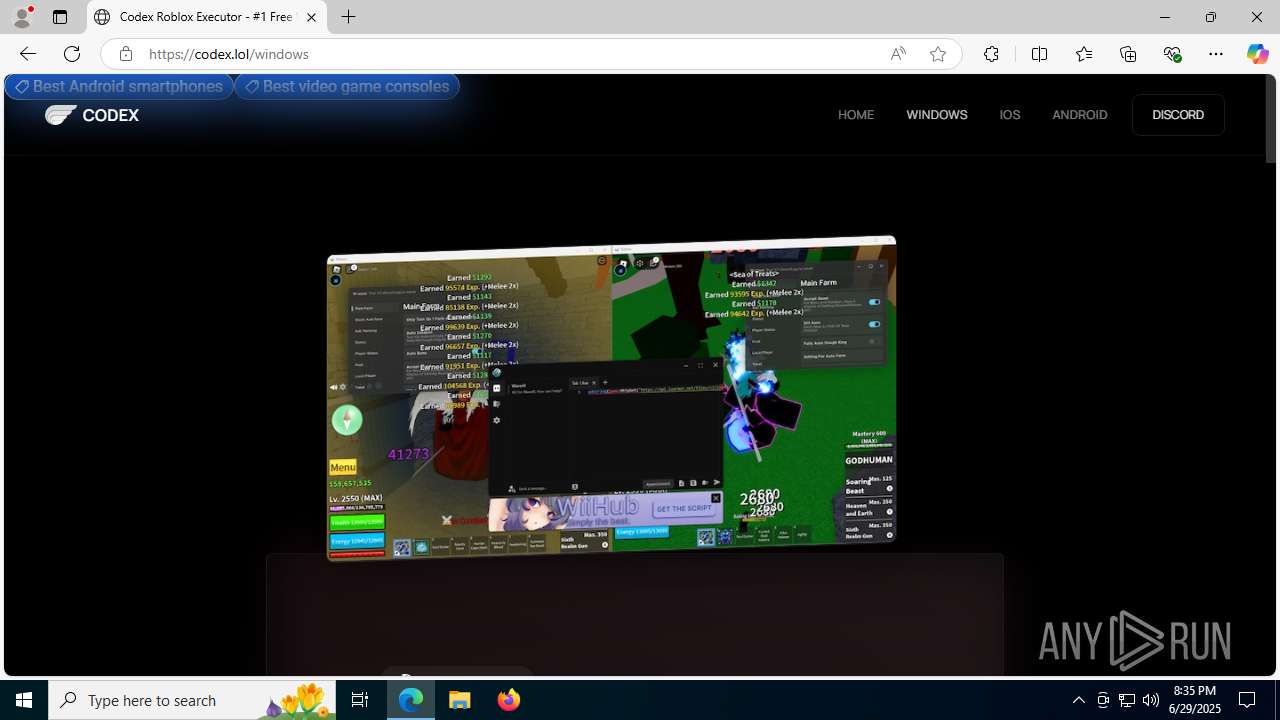Enable Read aloud for this page

coord(898,54)
